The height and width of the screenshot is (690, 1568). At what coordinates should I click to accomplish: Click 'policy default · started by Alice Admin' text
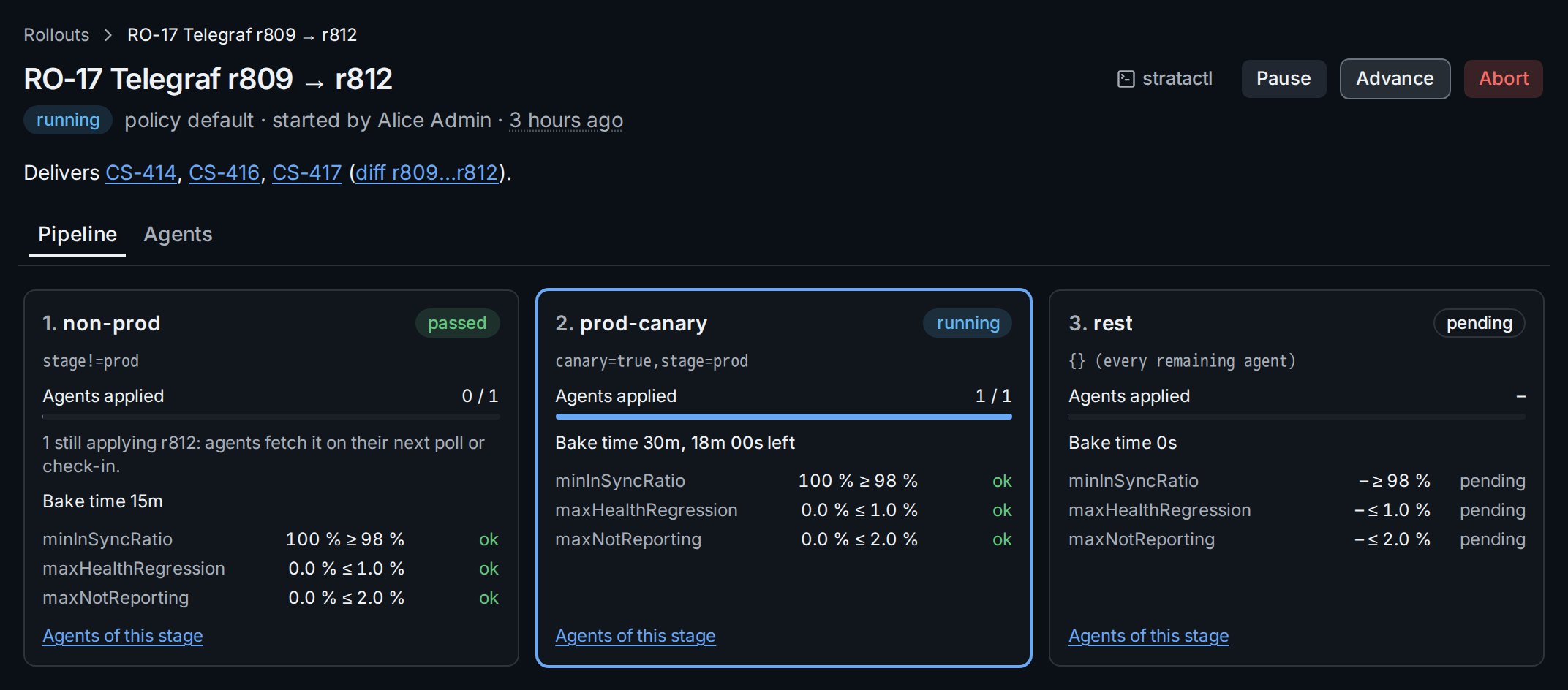click(x=308, y=120)
